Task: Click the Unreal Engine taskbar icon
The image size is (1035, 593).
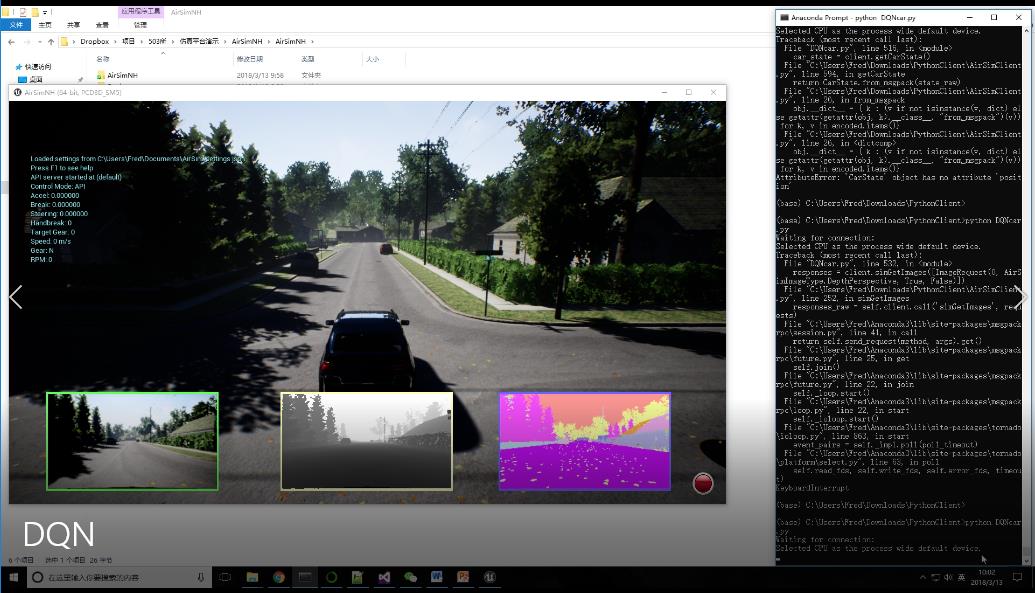Action: pyautogui.click(x=489, y=577)
